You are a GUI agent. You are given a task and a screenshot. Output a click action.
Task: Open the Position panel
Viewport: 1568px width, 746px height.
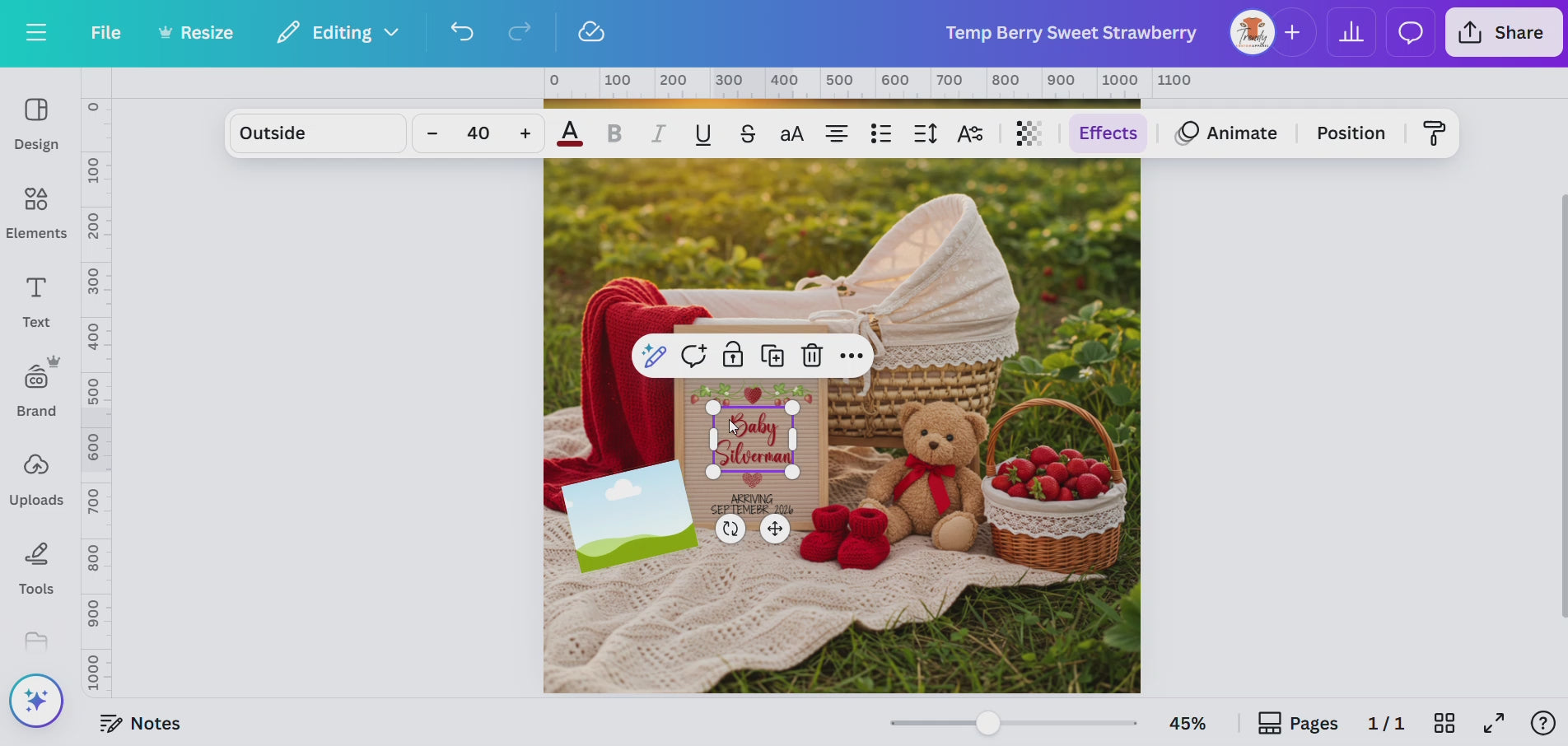pyautogui.click(x=1351, y=133)
